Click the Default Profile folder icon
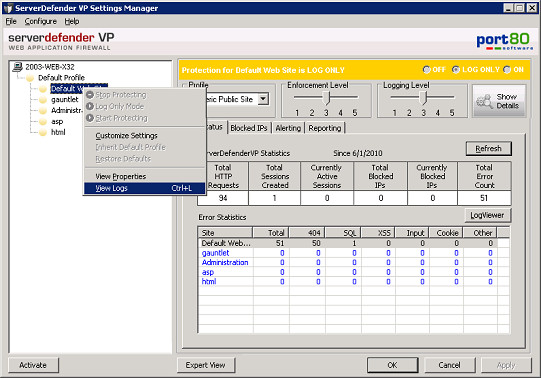541x378 pixels. point(30,78)
